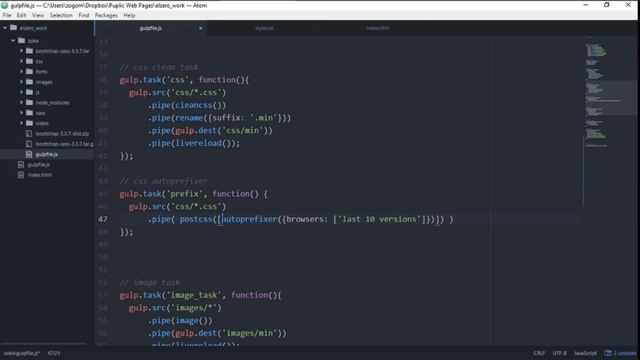Click 'rename' in the suffix pipe line
This screenshot has width=640, height=360.
click(x=189, y=118)
